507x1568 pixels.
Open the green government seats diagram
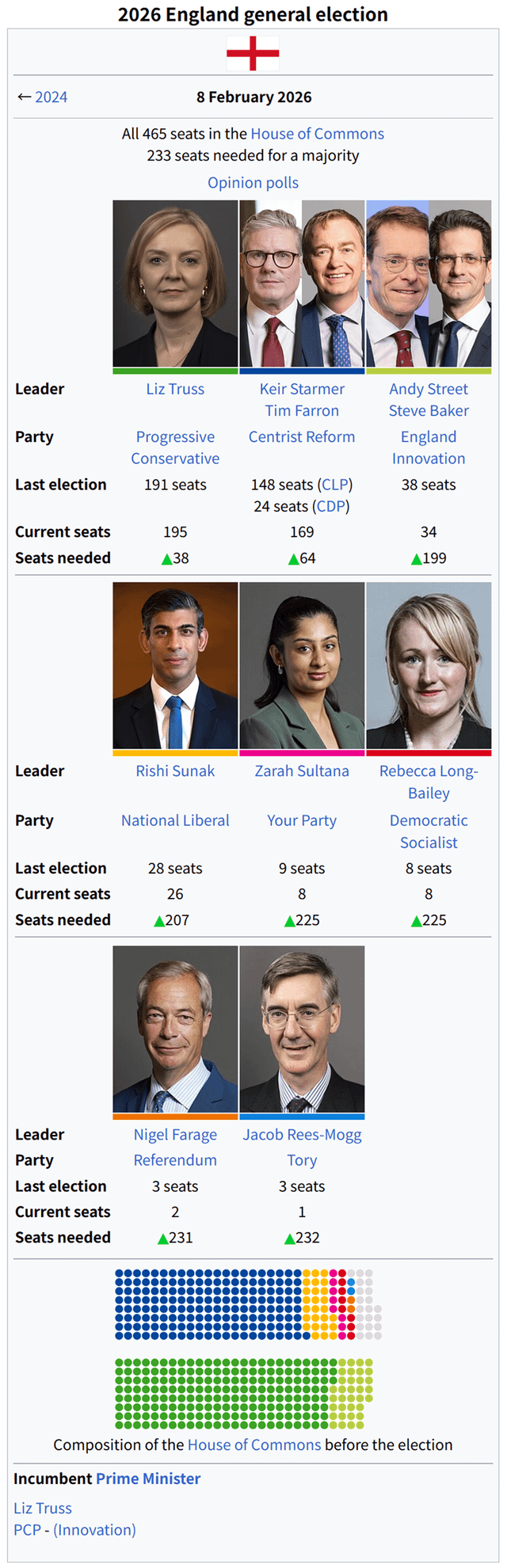click(x=244, y=1394)
